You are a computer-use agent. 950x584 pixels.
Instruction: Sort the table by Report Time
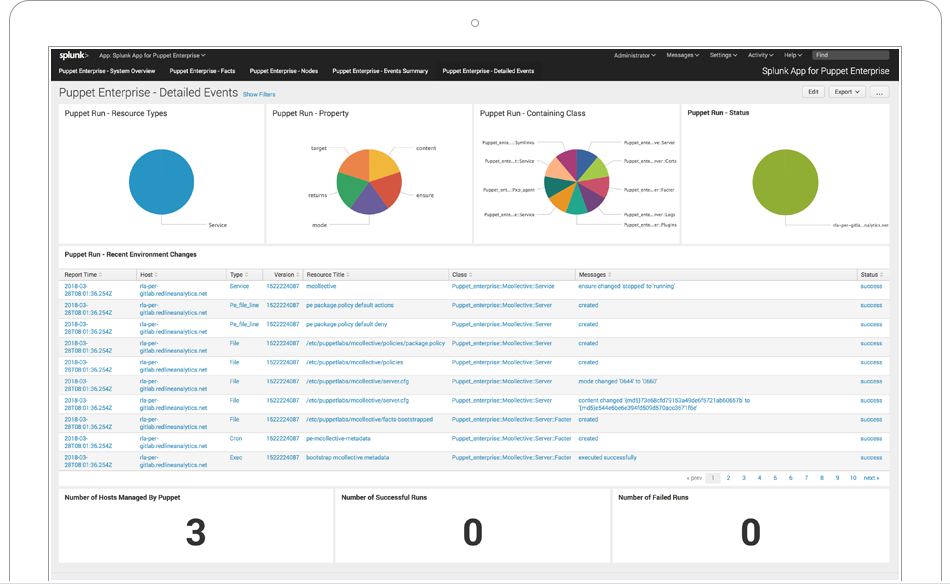[83, 275]
